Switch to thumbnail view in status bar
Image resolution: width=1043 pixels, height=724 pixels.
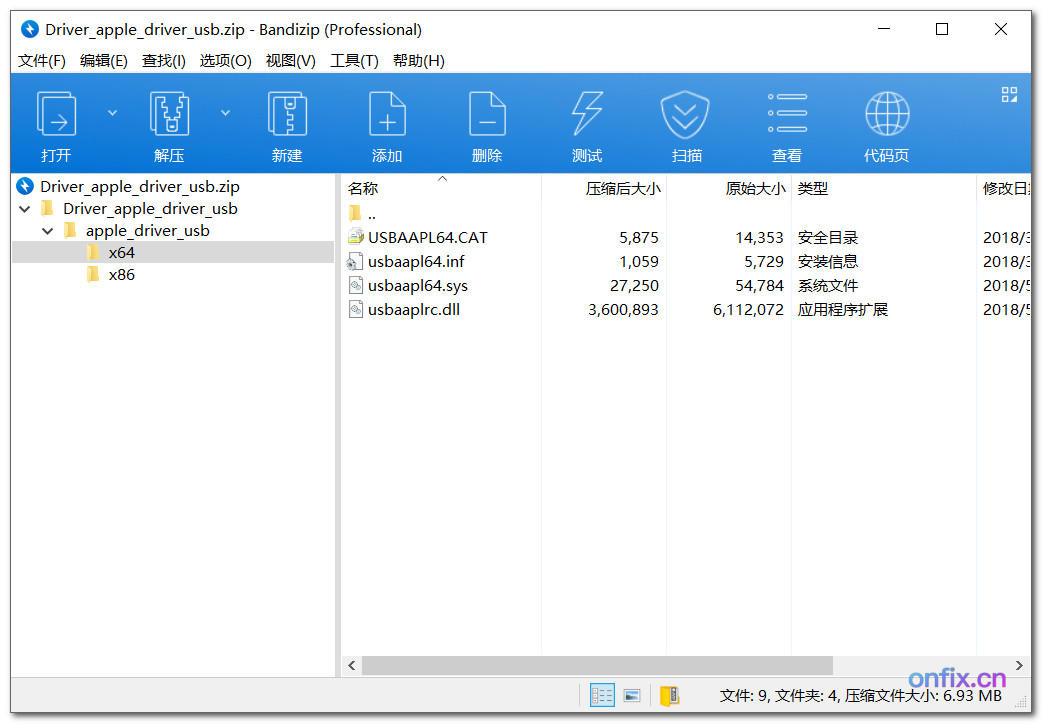631,695
